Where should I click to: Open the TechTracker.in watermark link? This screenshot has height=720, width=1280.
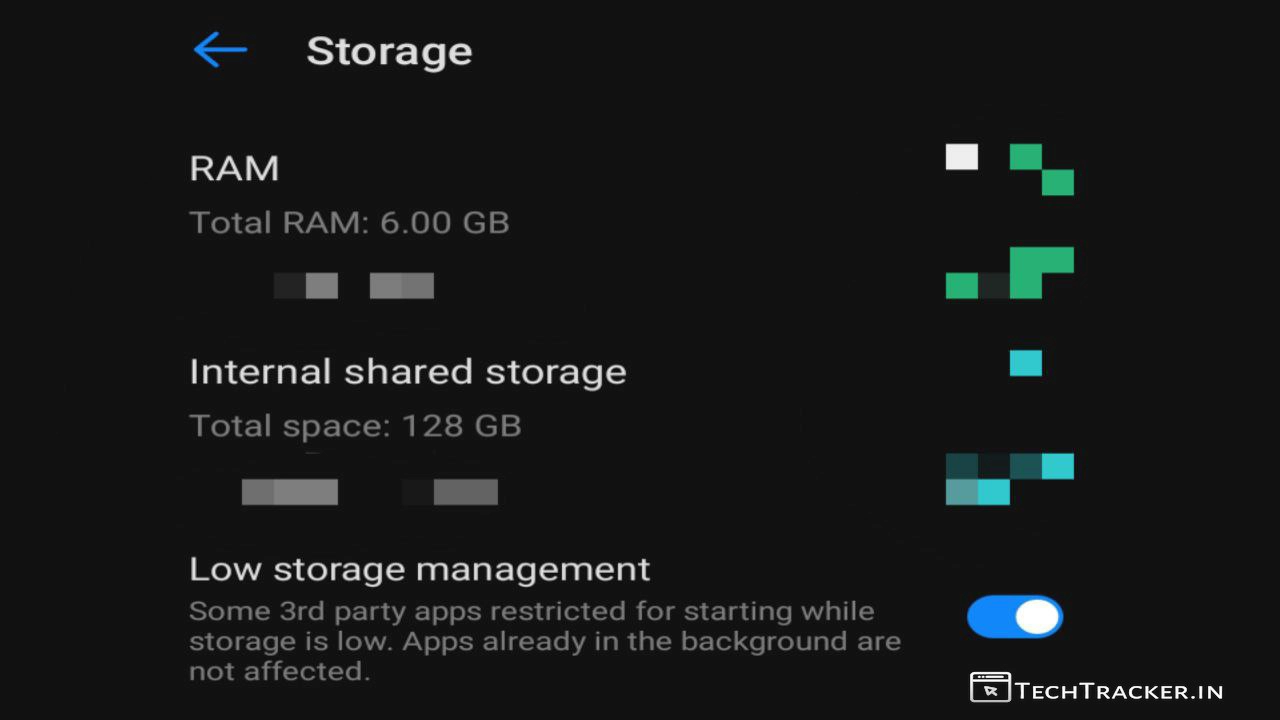(x=1119, y=690)
